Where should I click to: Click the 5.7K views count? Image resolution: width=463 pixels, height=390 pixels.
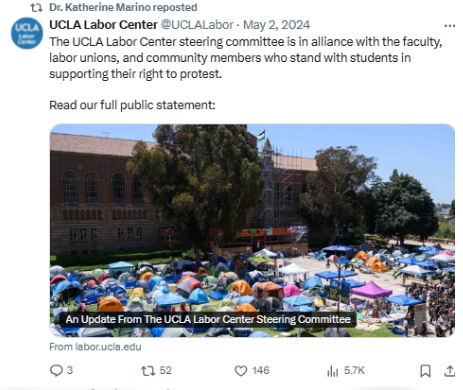tap(354, 370)
